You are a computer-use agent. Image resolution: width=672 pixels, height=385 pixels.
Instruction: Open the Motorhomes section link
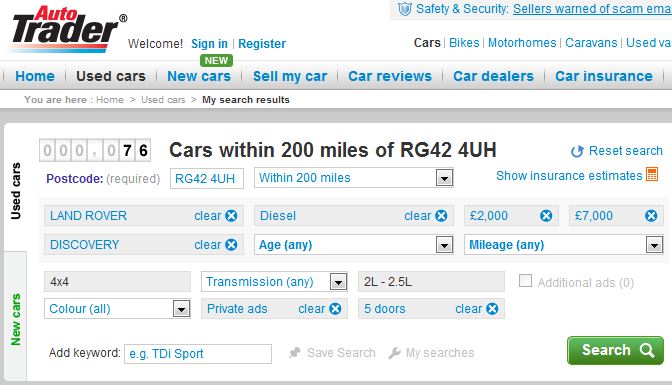pos(522,43)
